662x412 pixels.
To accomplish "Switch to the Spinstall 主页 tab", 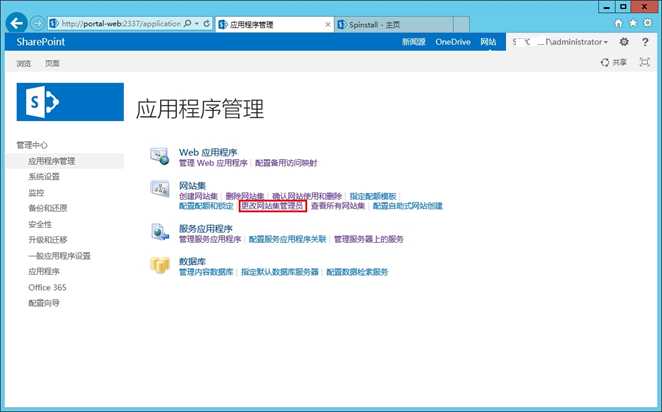I will (x=394, y=24).
